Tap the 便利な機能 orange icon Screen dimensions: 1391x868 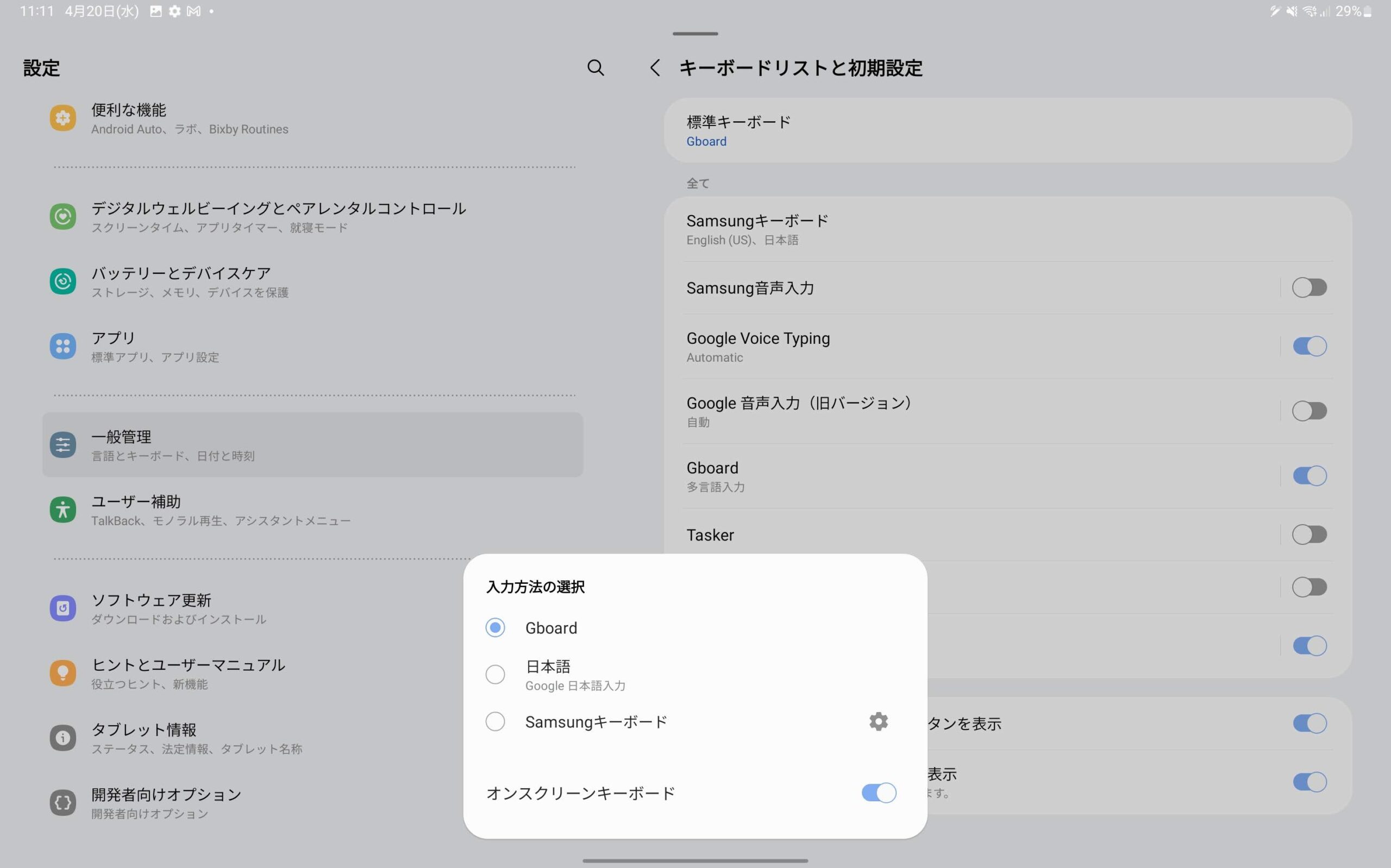(62, 118)
